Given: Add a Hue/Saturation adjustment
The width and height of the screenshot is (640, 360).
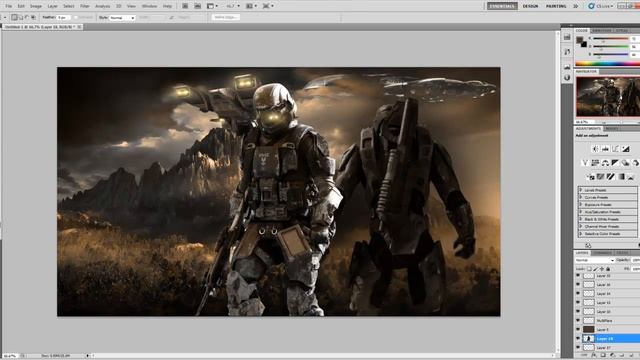Looking at the screenshot, I should point(595,163).
